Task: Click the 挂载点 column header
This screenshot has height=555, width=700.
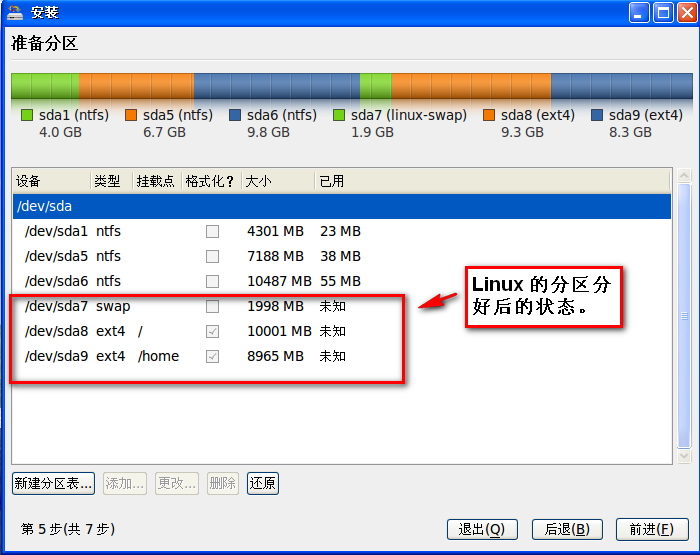Action: [157, 181]
